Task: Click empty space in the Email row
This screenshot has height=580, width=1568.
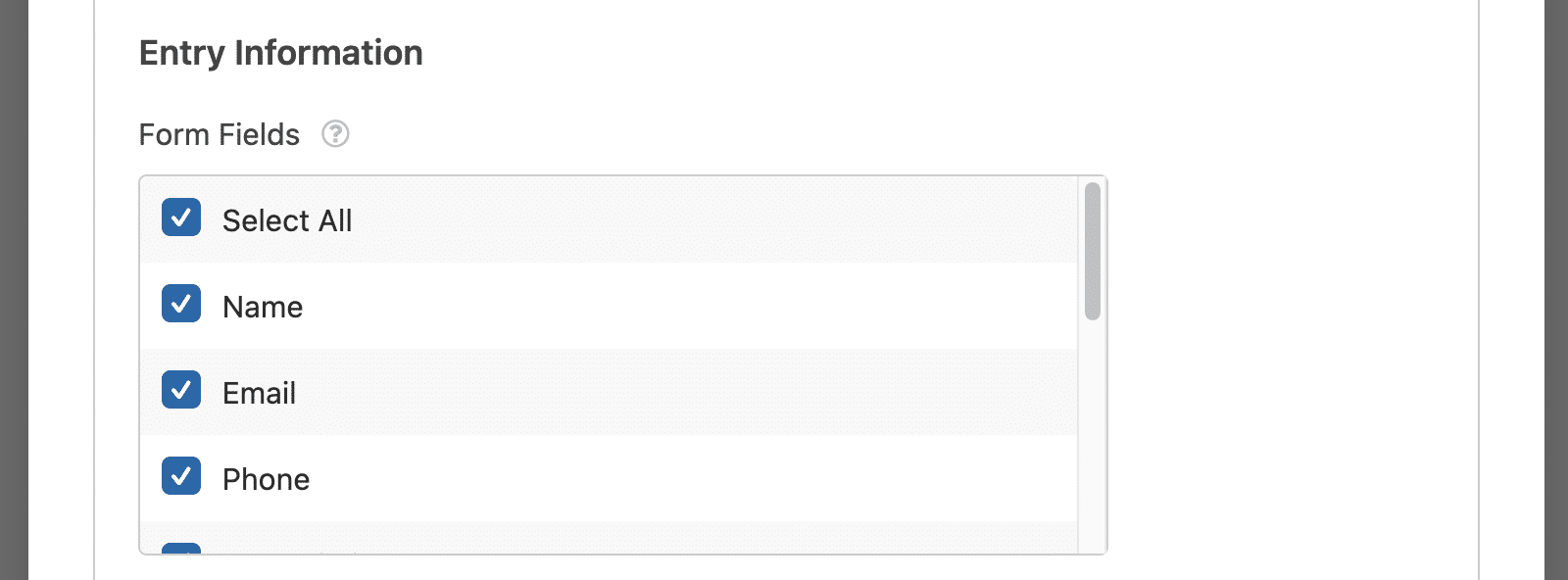Action: pyautogui.click(x=686, y=393)
